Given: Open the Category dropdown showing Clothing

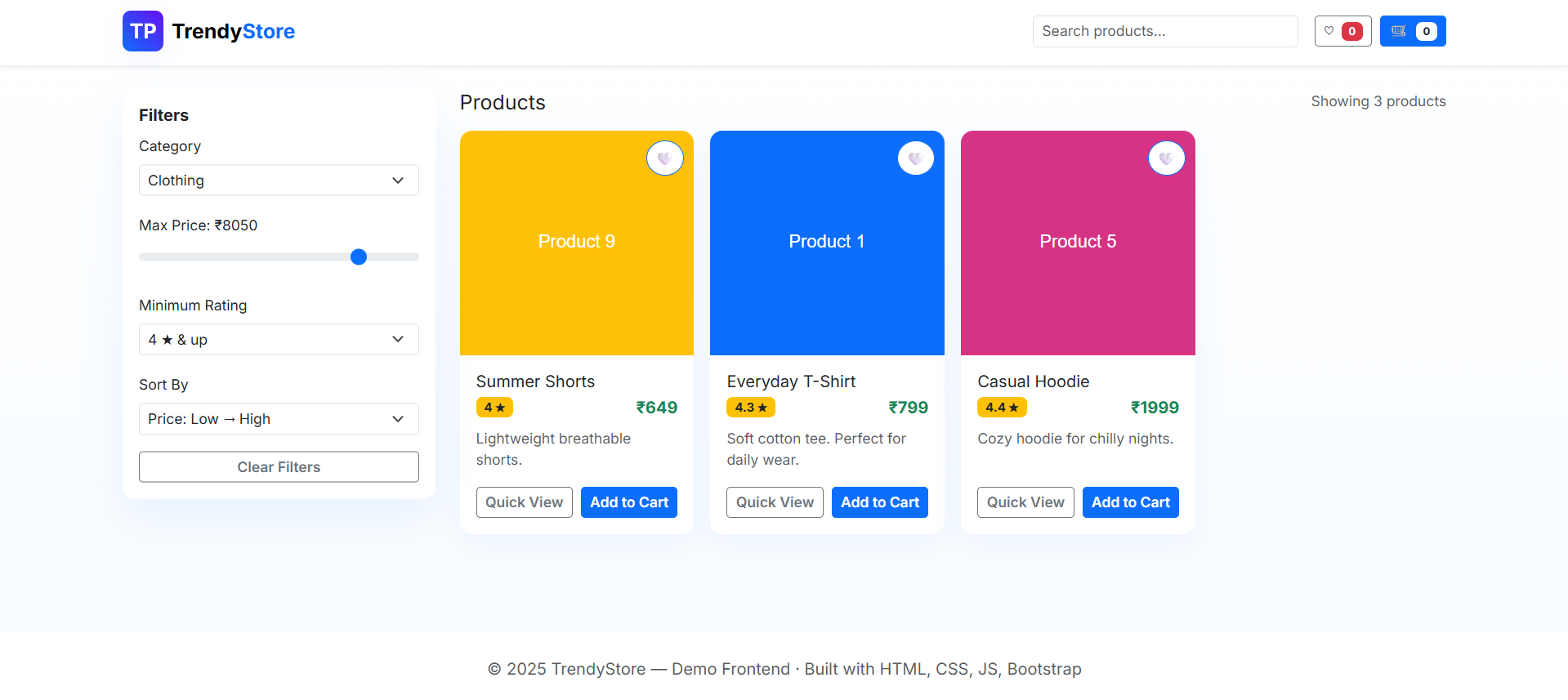Looking at the screenshot, I should pyautogui.click(x=279, y=181).
